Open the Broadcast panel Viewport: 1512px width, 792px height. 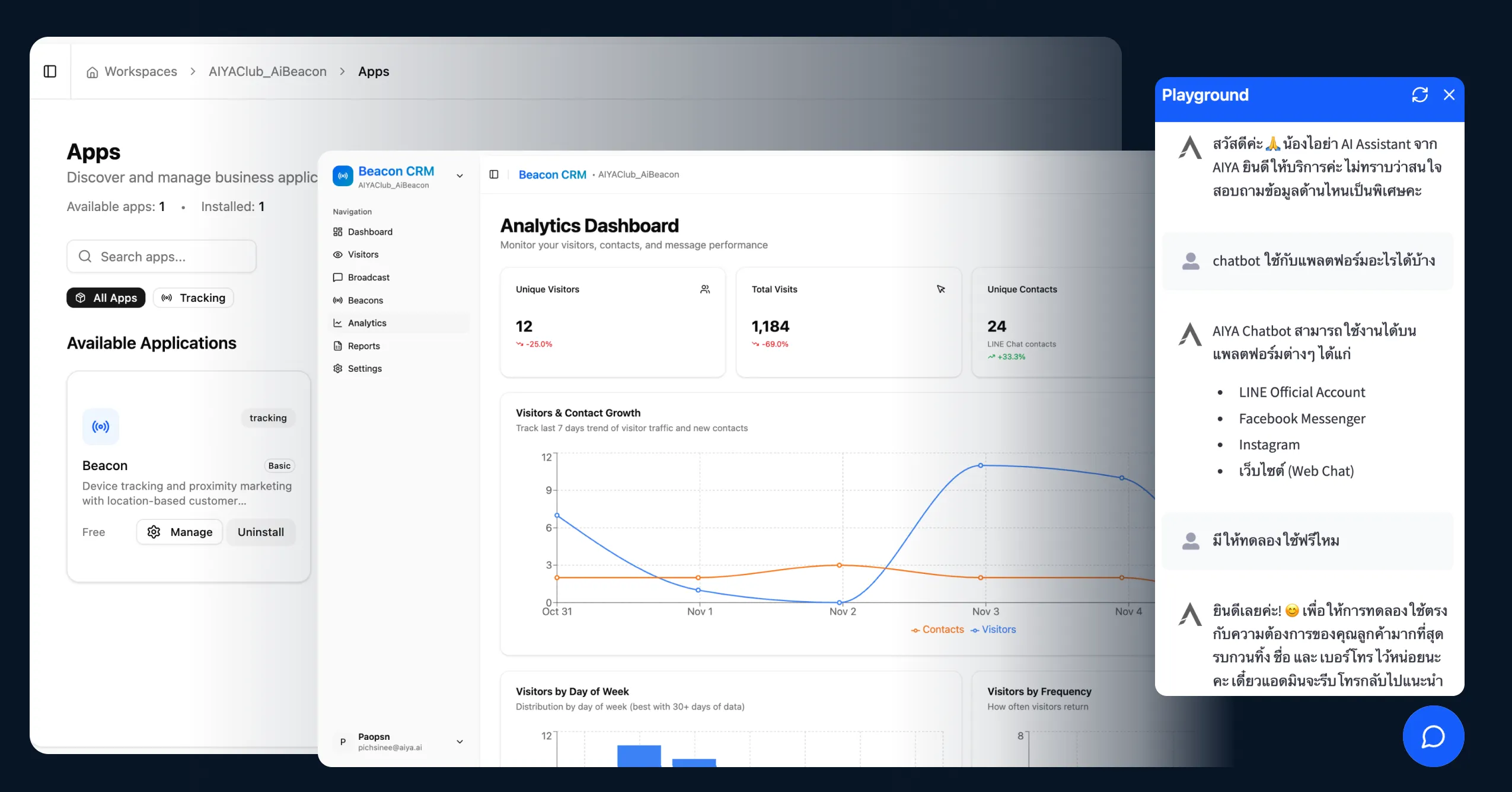[x=368, y=277]
